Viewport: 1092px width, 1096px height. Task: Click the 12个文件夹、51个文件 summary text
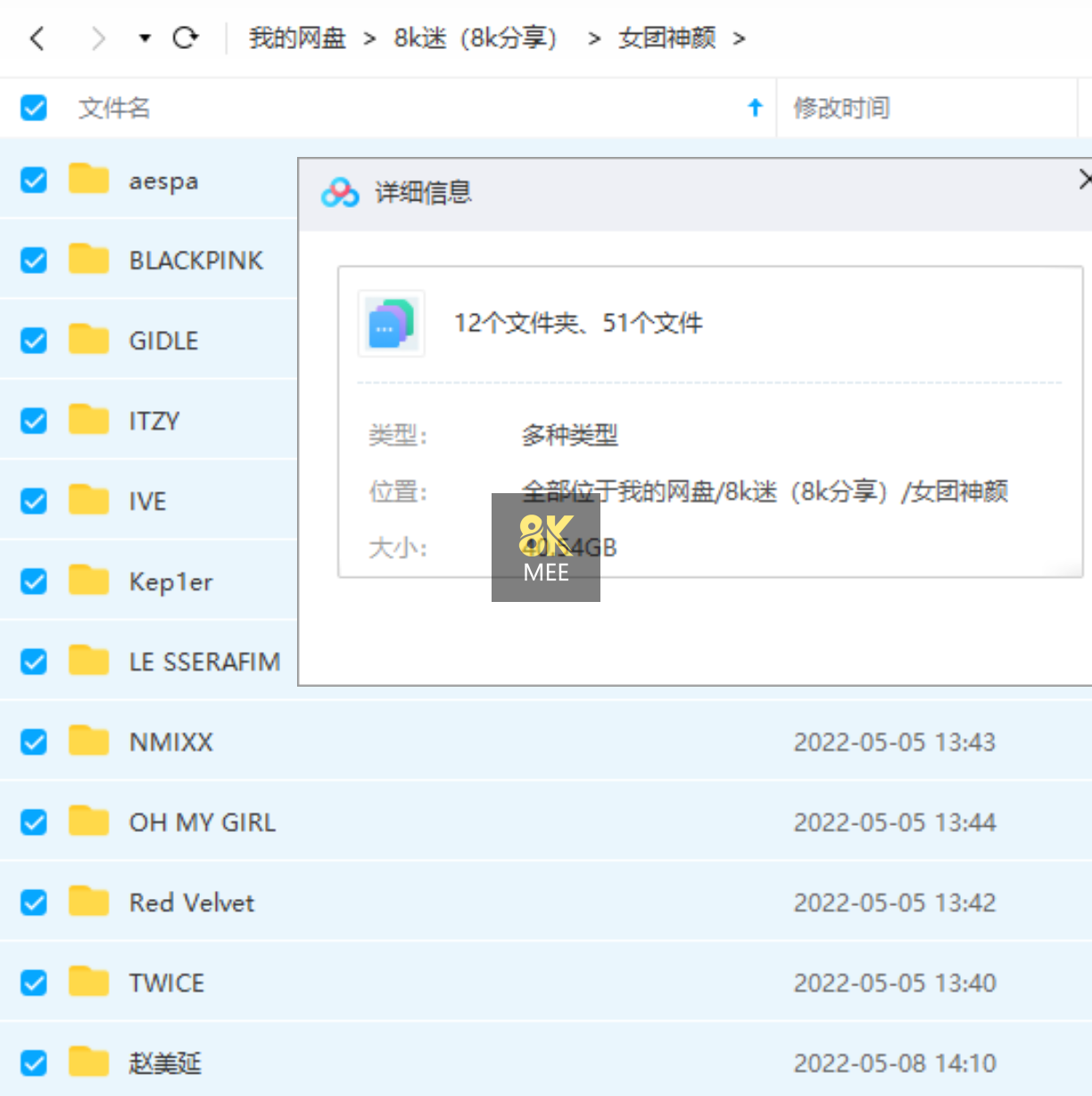(578, 323)
